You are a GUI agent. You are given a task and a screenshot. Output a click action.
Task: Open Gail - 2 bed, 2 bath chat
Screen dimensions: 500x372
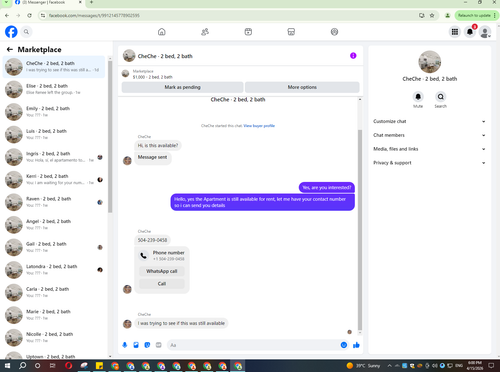(54, 247)
